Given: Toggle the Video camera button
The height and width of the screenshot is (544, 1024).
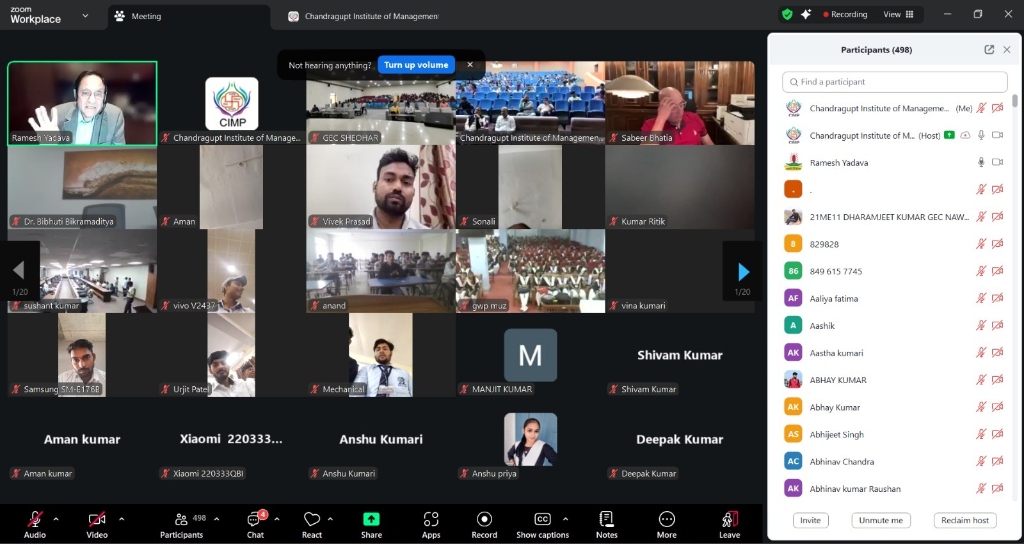Looking at the screenshot, I should tap(97, 519).
